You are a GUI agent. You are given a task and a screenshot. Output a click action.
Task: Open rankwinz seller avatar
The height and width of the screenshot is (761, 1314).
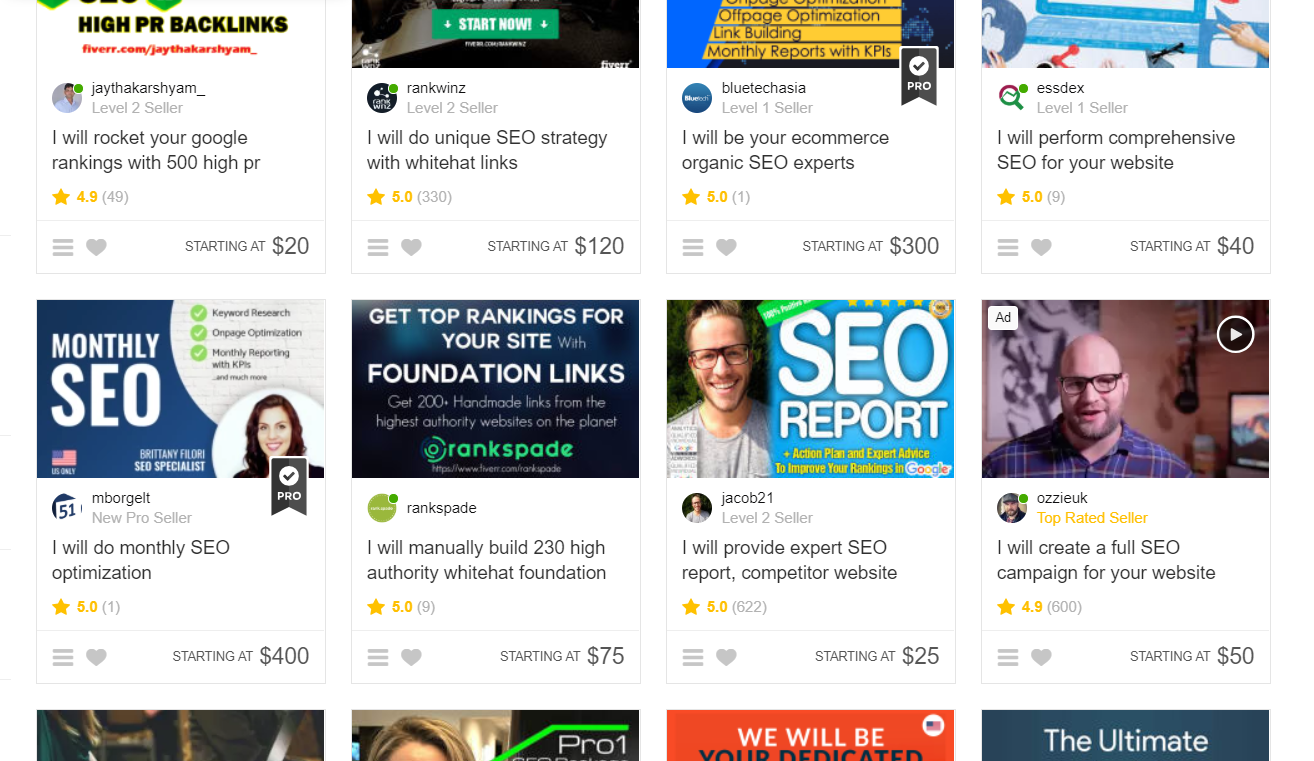coord(382,98)
